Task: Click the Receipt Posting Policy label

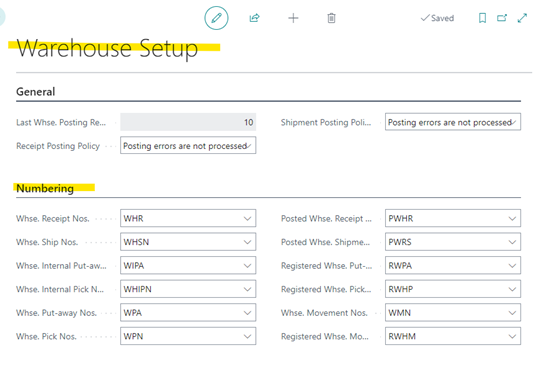Action: [58, 146]
